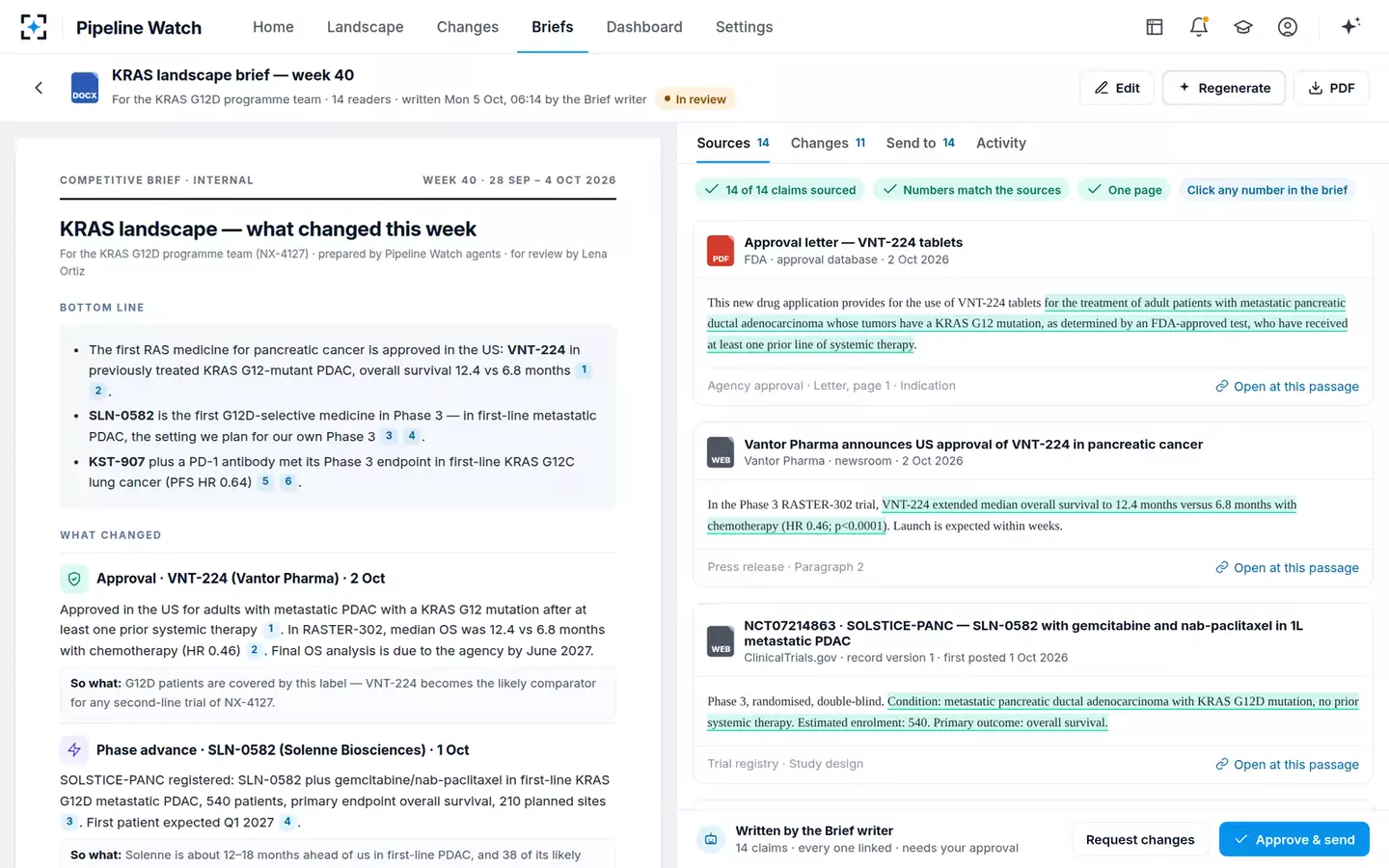Click the lightning icon beside Phase advance SLN-0582
This screenshot has height=868, width=1389.
(74, 749)
